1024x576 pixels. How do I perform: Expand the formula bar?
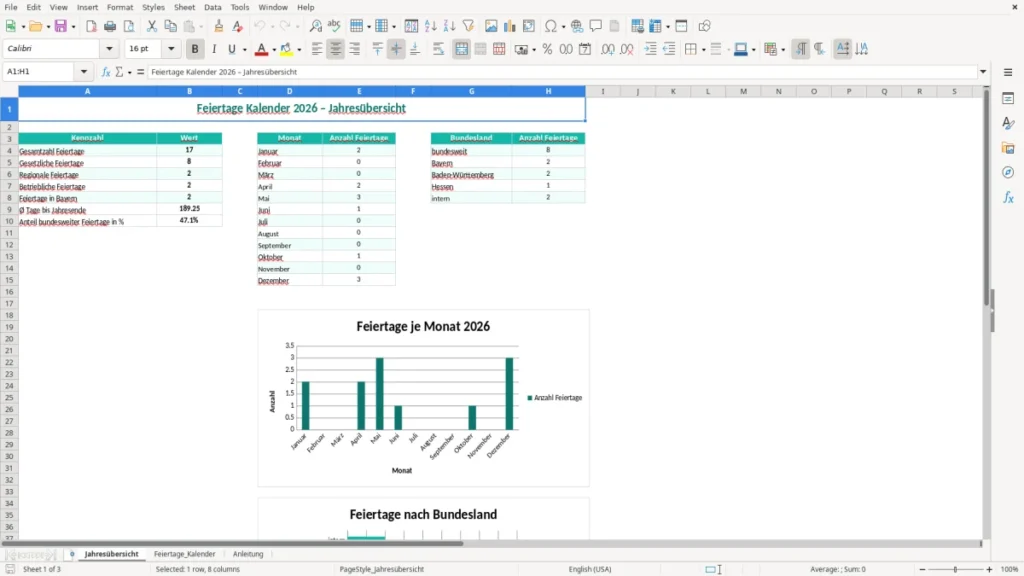click(983, 72)
